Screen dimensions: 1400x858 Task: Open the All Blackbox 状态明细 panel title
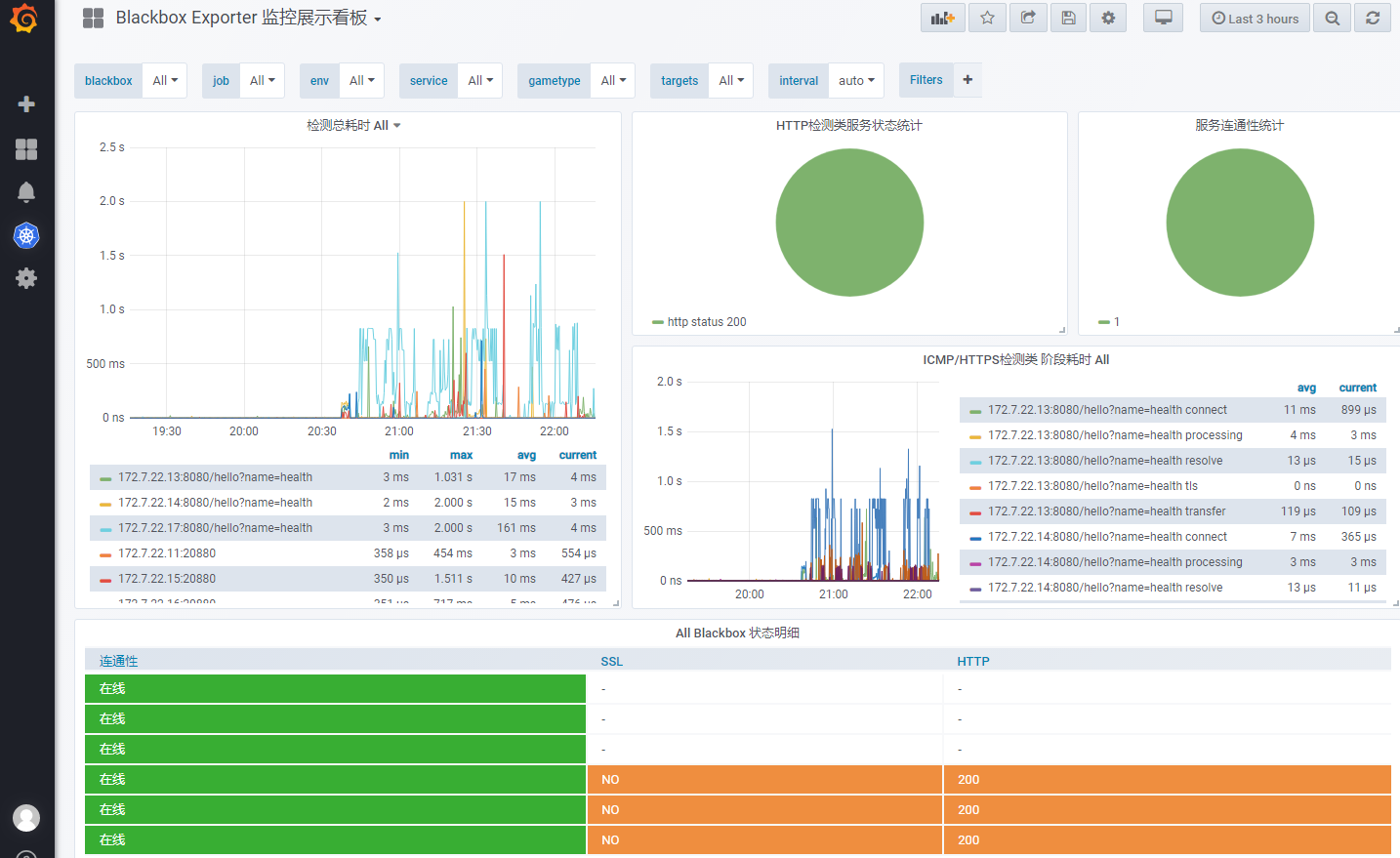737,633
